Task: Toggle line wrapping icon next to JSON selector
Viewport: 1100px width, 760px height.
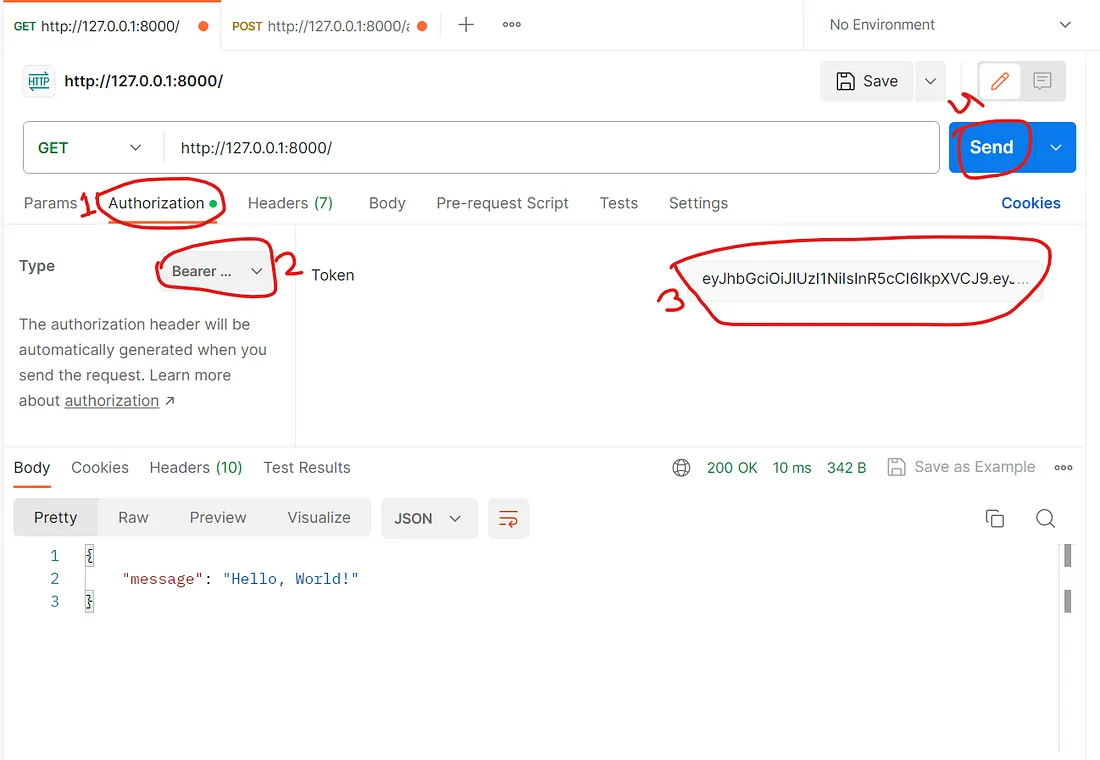Action: 508,518
